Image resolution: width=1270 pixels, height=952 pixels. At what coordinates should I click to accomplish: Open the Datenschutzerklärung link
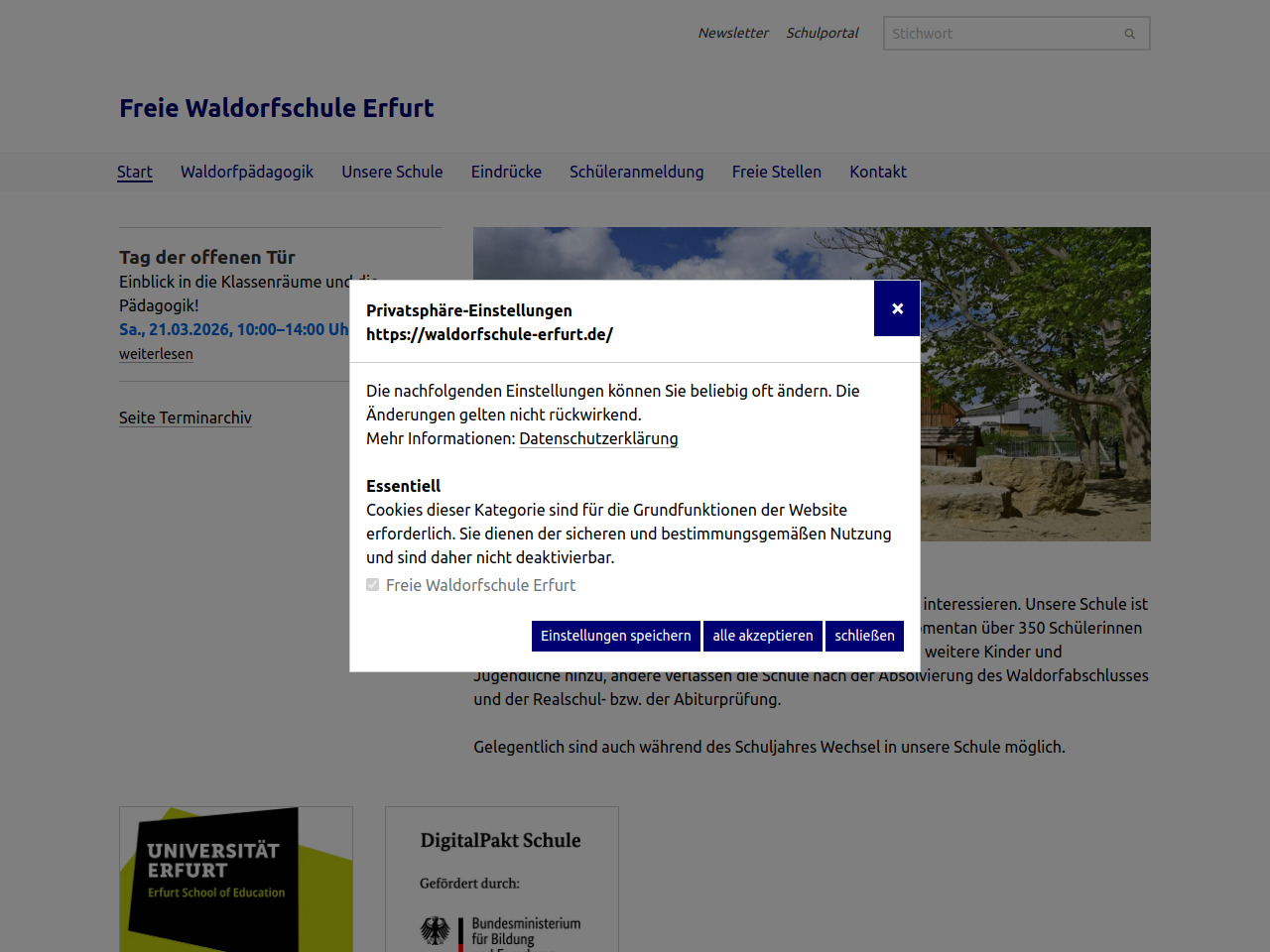tap(598, 438)
